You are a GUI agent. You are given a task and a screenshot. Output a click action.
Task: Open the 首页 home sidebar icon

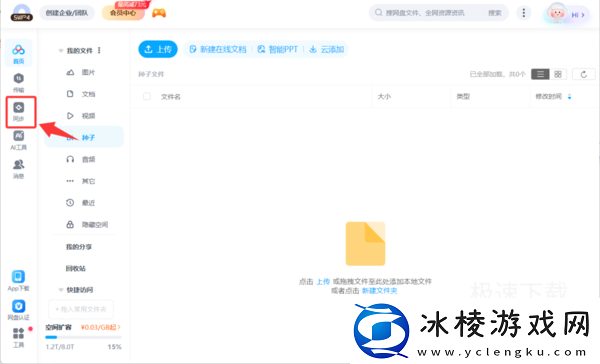tap(18, 53)
